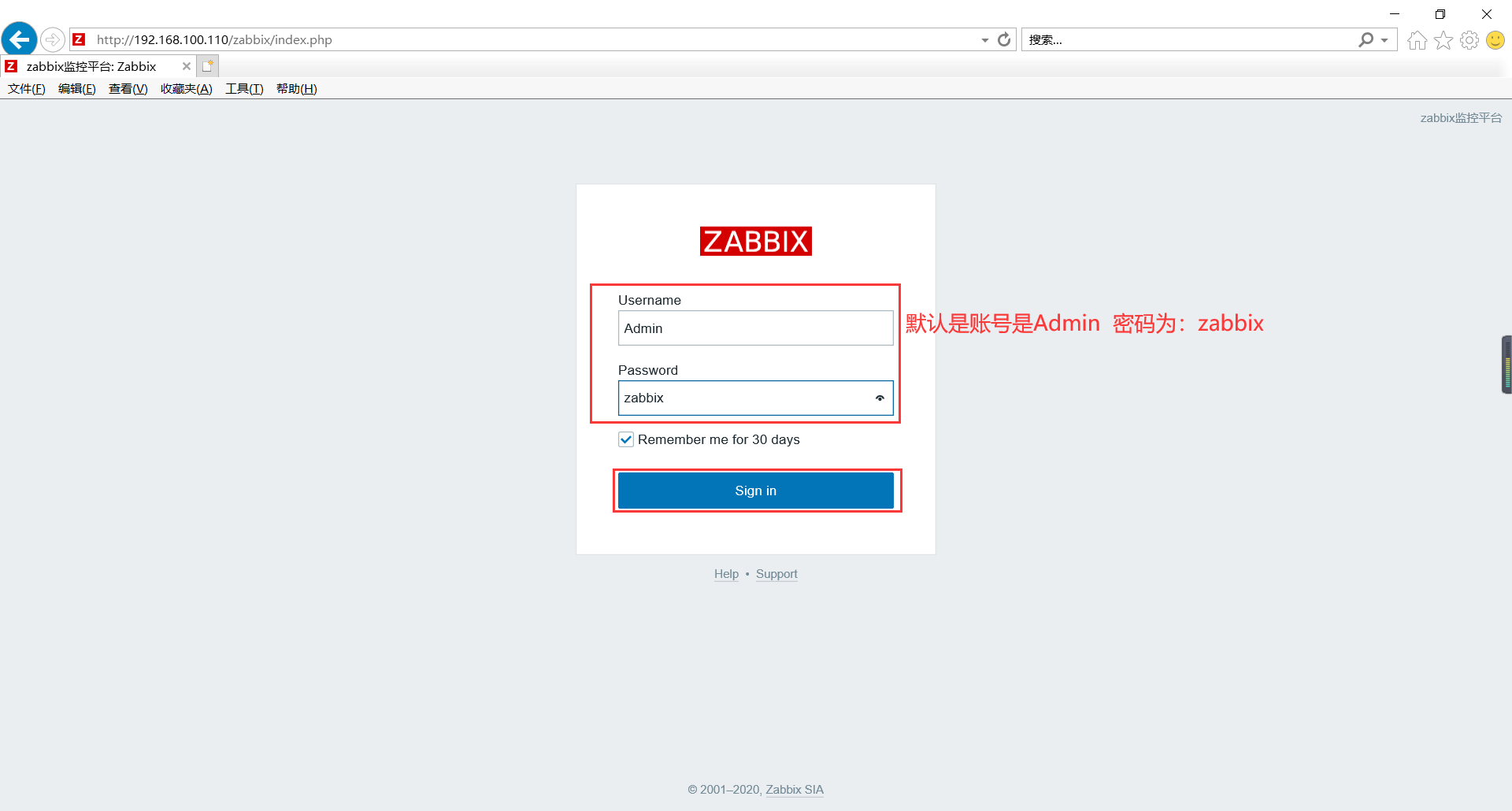Click the zabbix监控平台 header text
1512x811 pixels.
[x=1461, y=118]
